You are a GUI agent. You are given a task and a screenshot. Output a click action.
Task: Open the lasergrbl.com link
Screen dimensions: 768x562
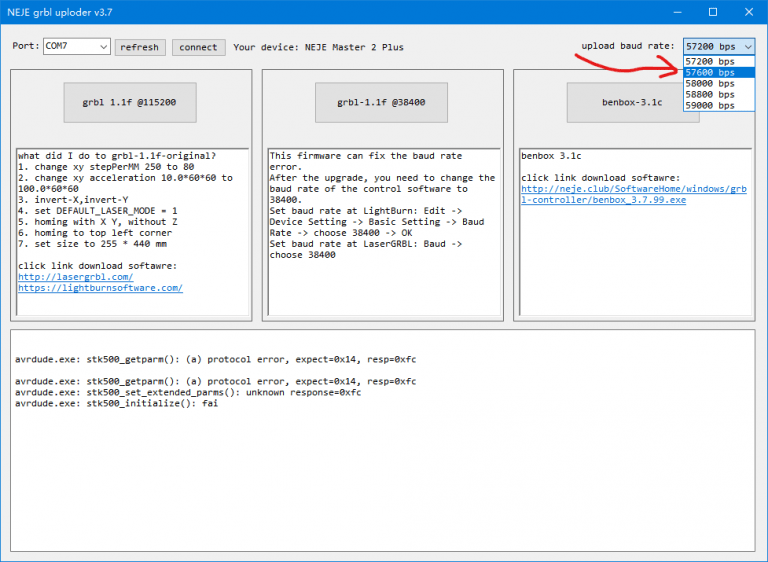pos(75,277)
